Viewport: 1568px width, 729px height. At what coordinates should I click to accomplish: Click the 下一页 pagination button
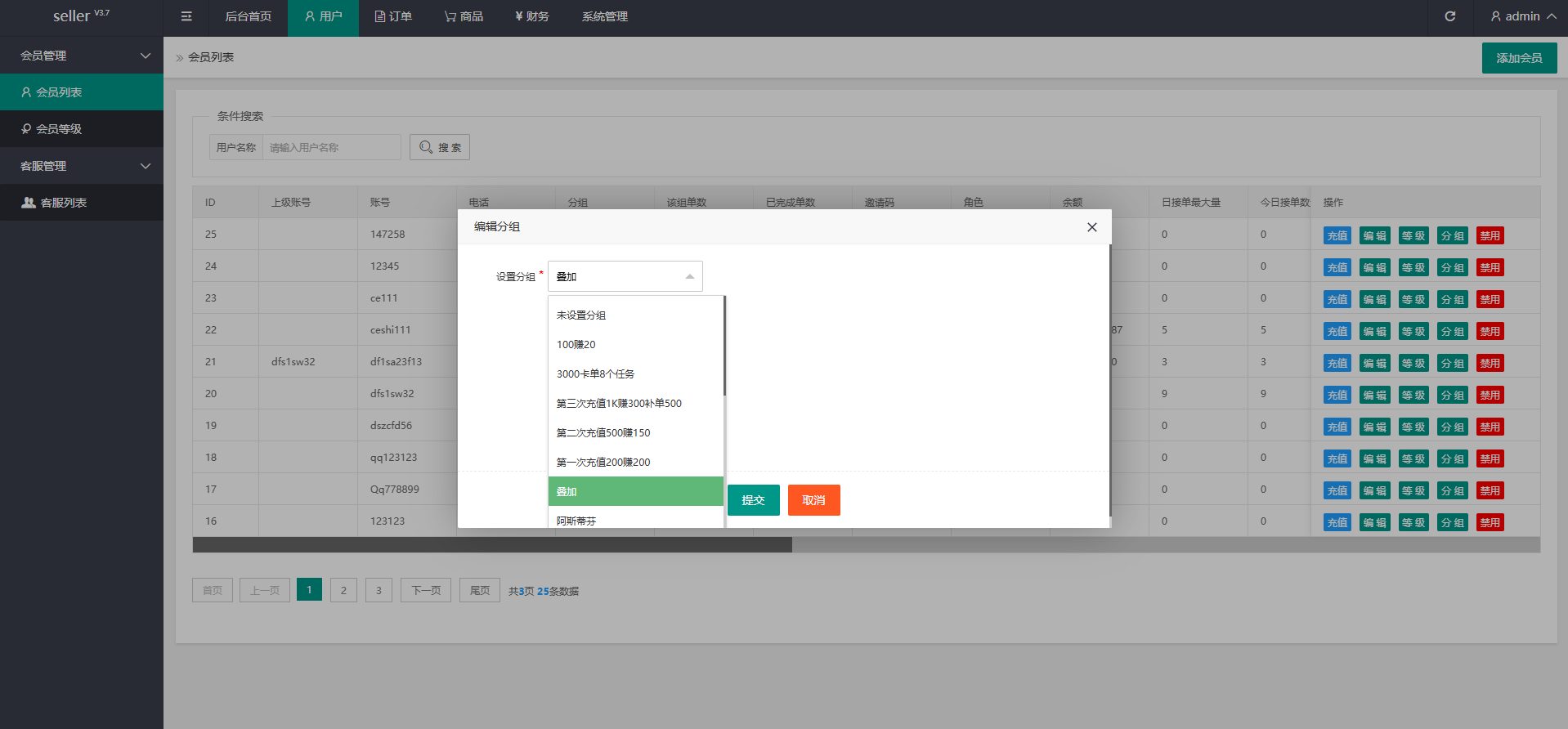(x=426, y=590)
